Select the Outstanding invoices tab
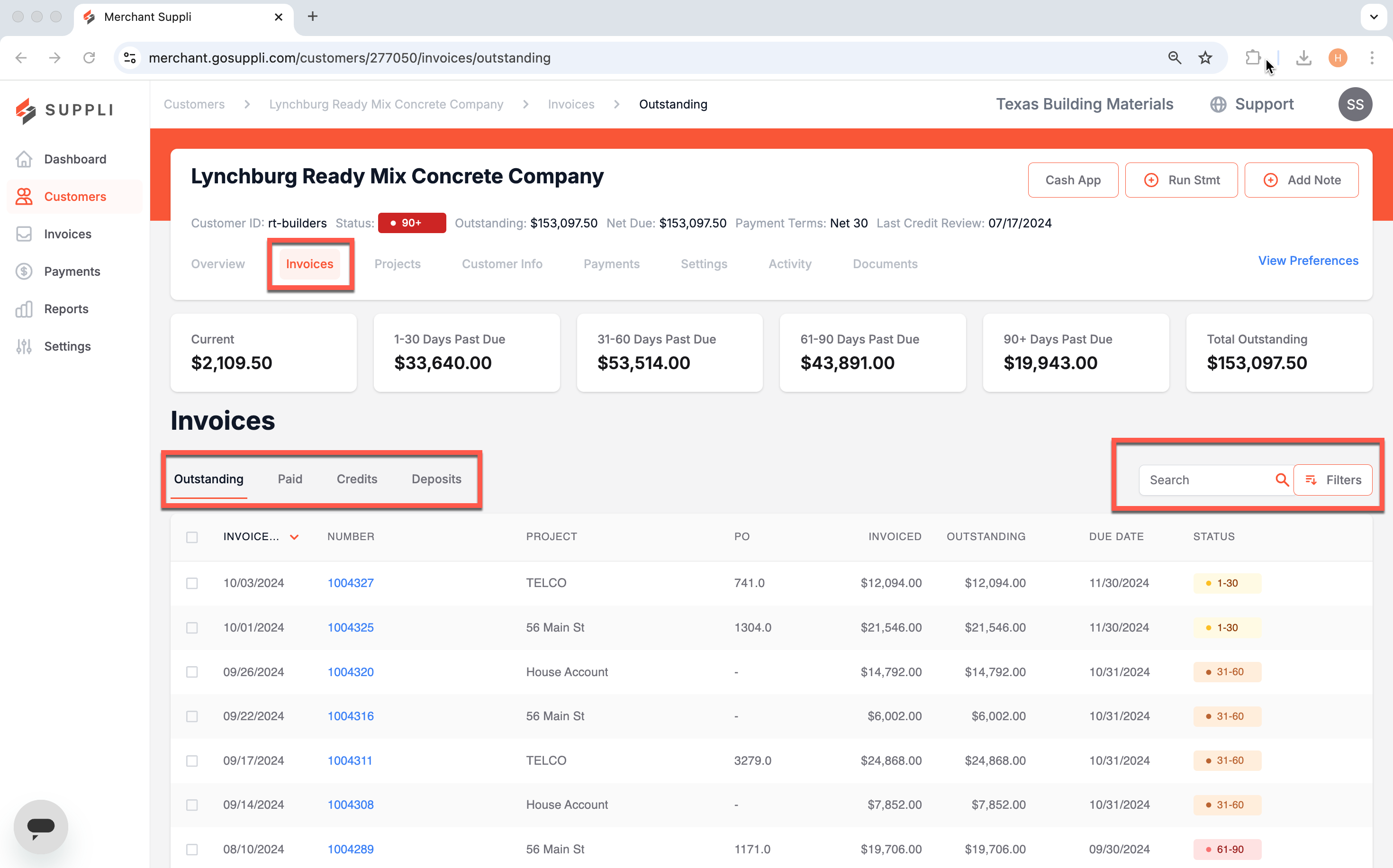 click(x=208, y=479)
